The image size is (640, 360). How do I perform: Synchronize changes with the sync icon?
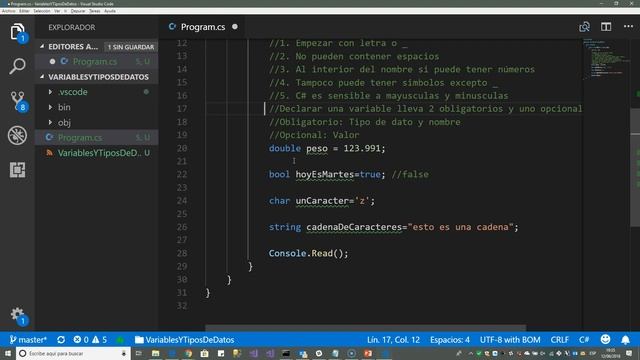click(x=61, y=340)
